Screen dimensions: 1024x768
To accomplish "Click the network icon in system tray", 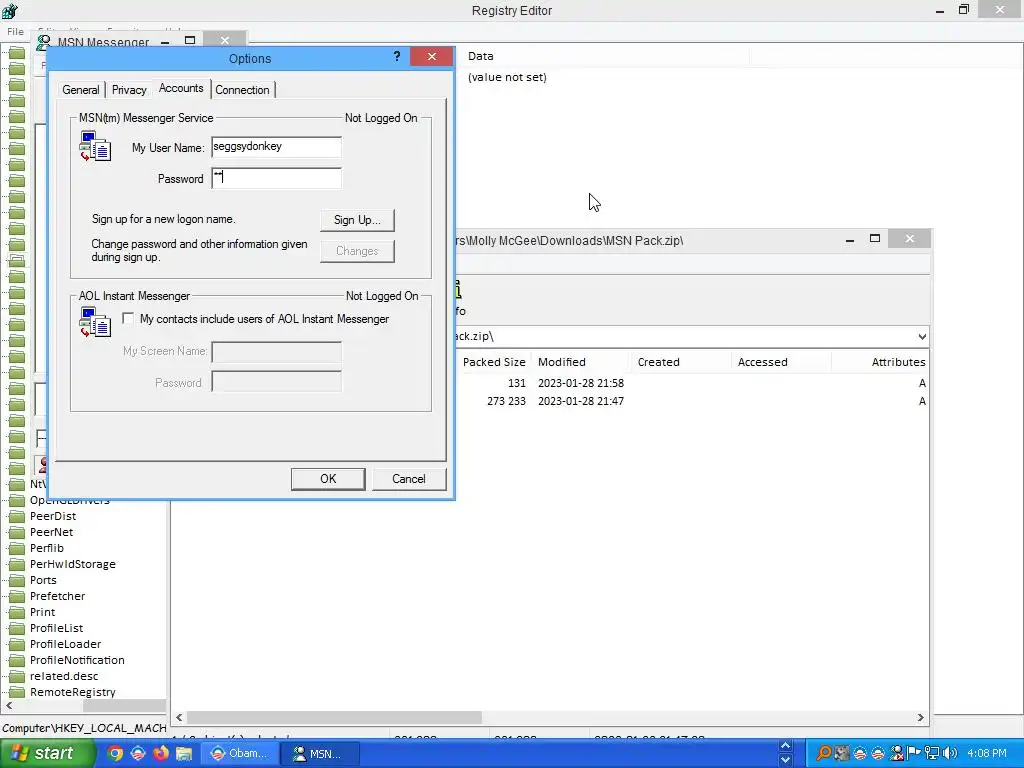I will pyautogui.click(x=932, y=754).
